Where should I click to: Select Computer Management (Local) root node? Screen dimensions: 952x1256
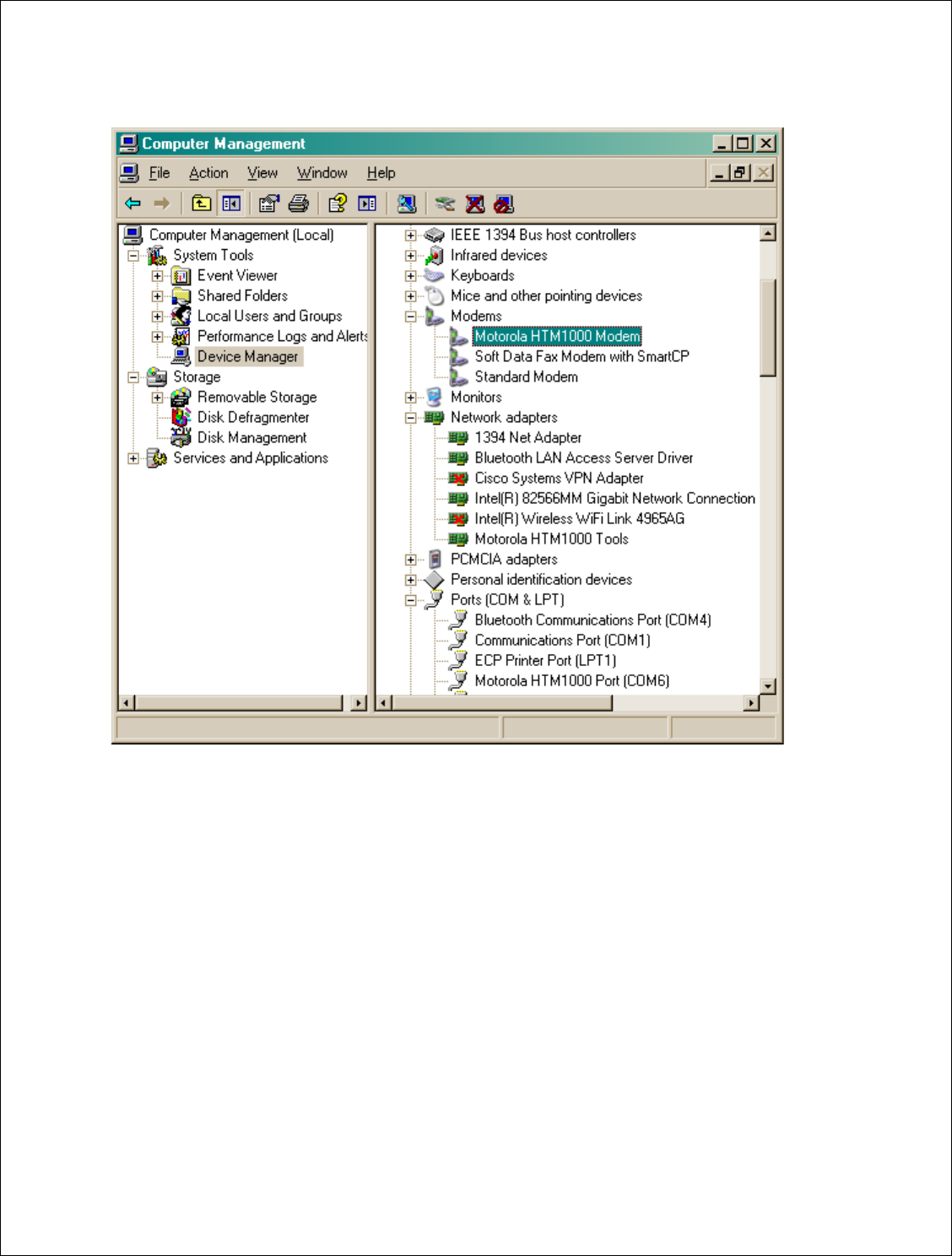click(x=241, y=235)
